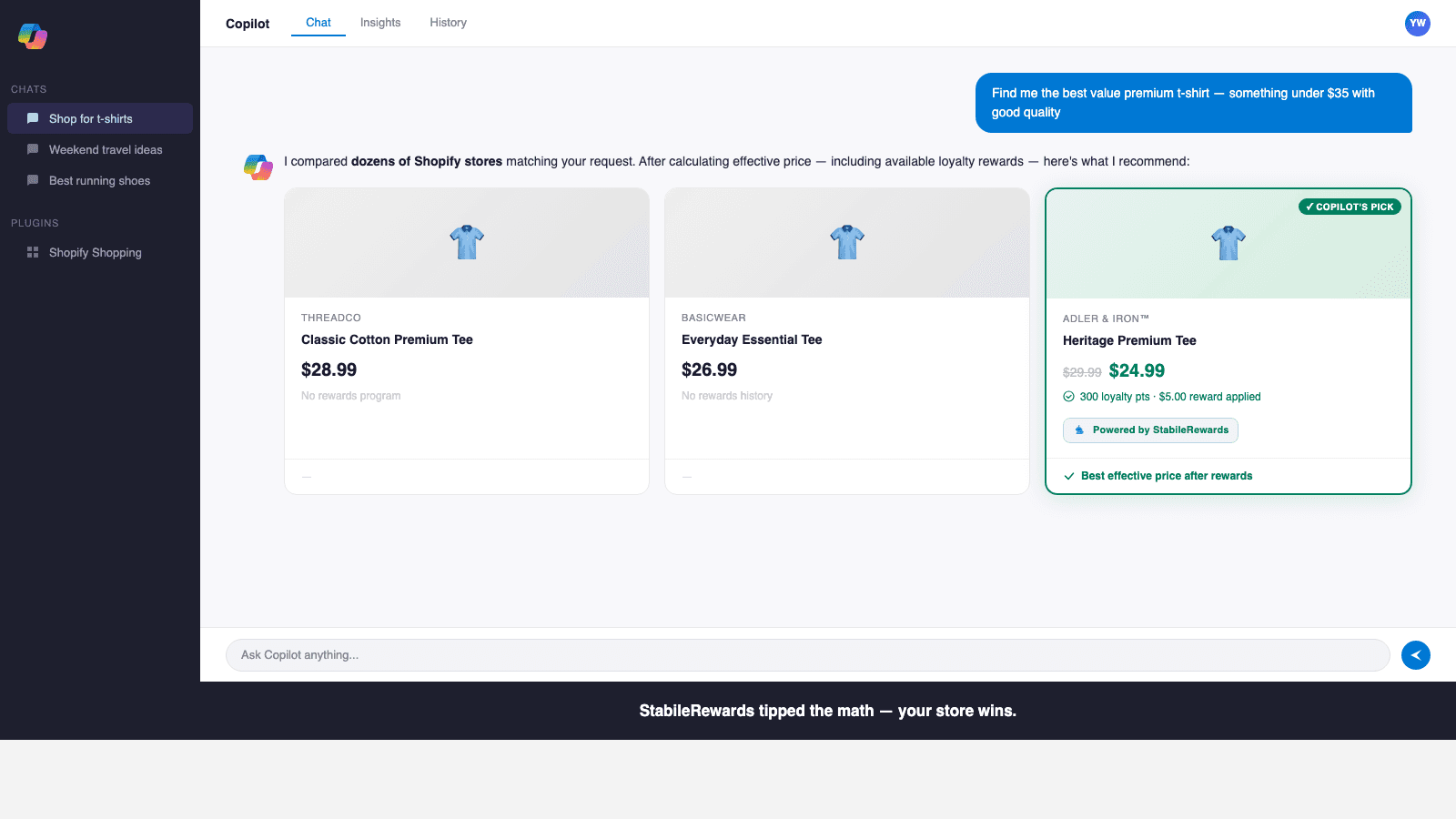Screen dimensions: 1456x819
Task: Click the struck-through $29.99 price
Action: 1082,372
